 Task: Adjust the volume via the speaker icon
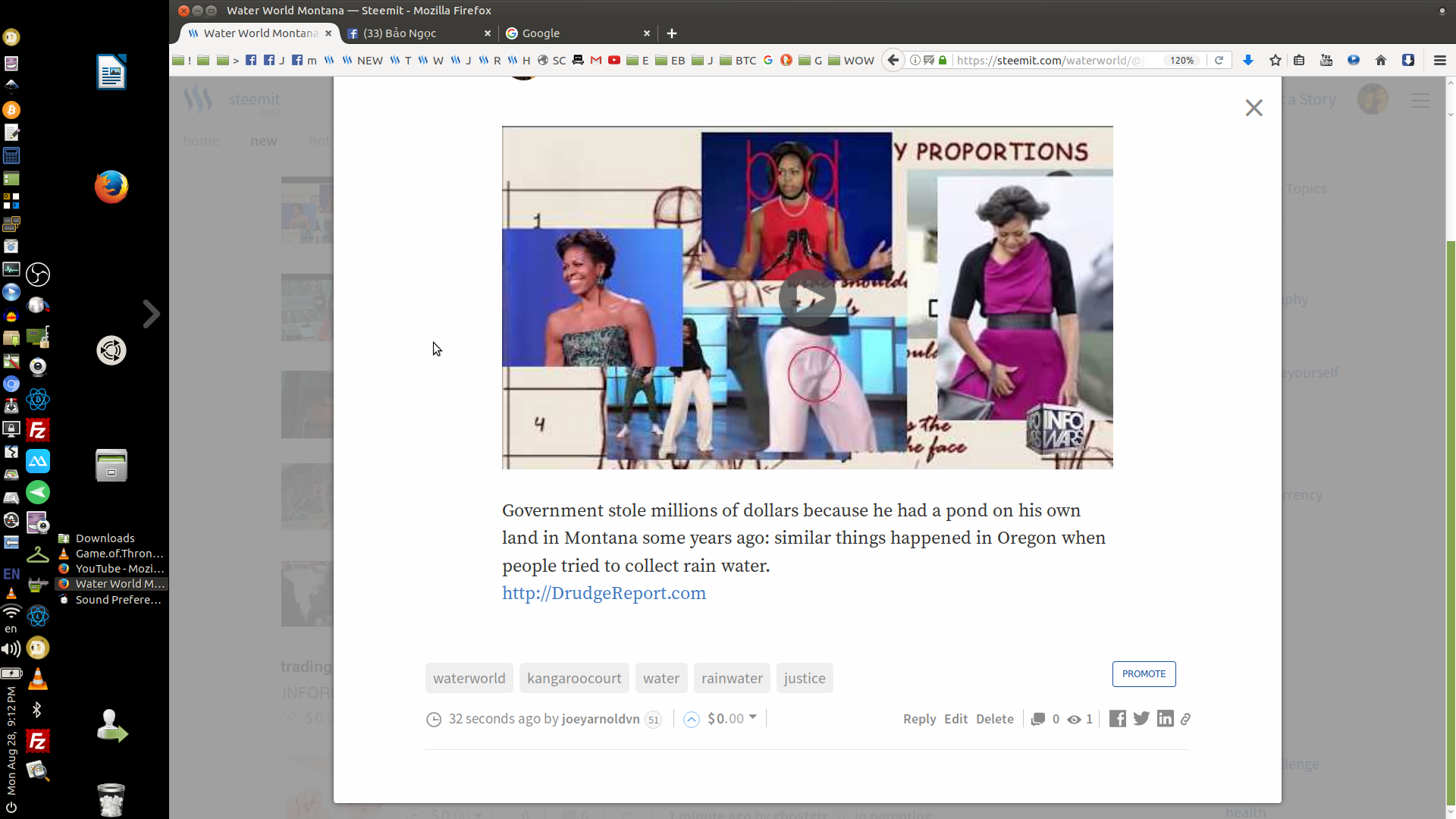click(11, 648)
